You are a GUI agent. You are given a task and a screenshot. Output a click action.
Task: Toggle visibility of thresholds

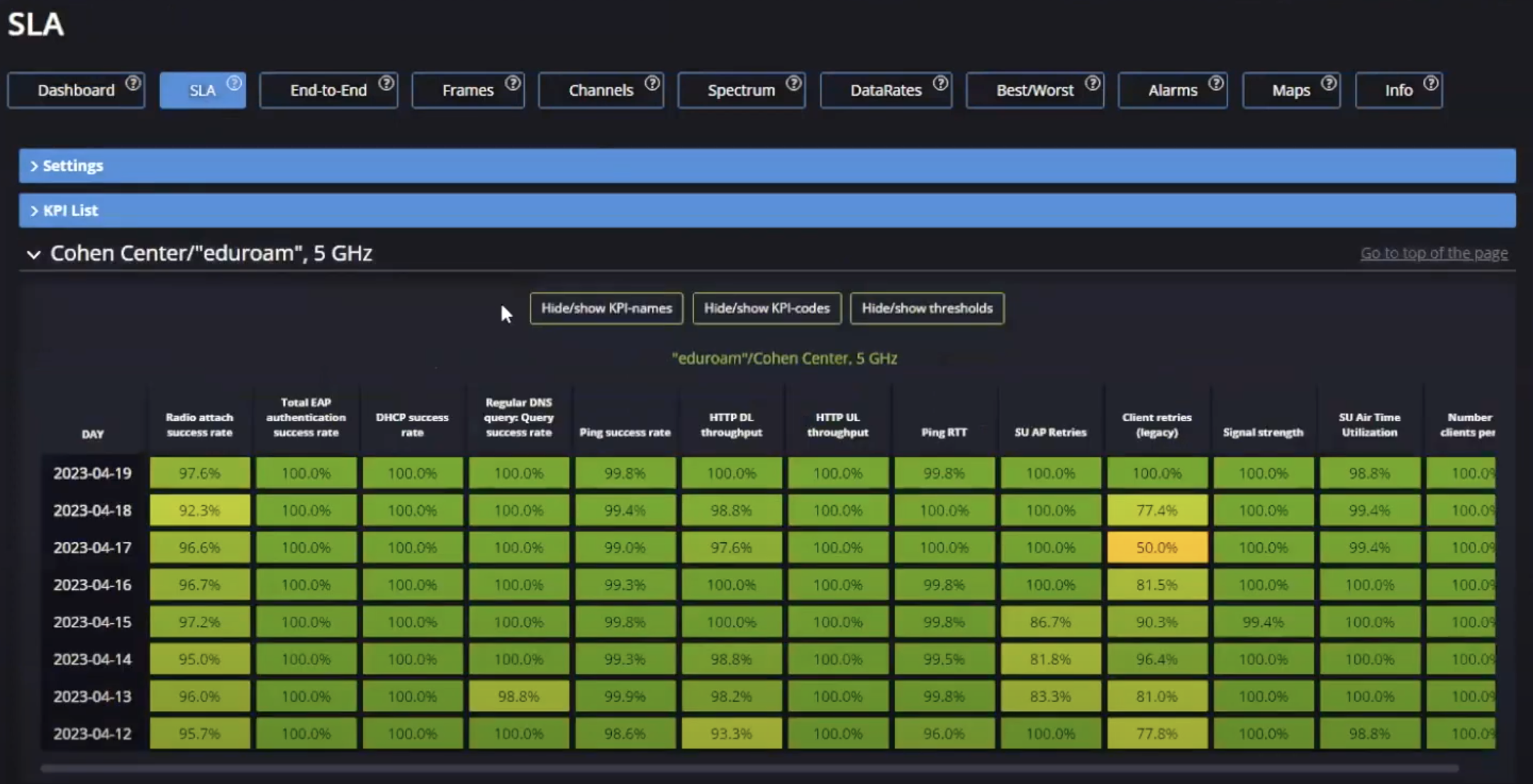click(927, 308)
